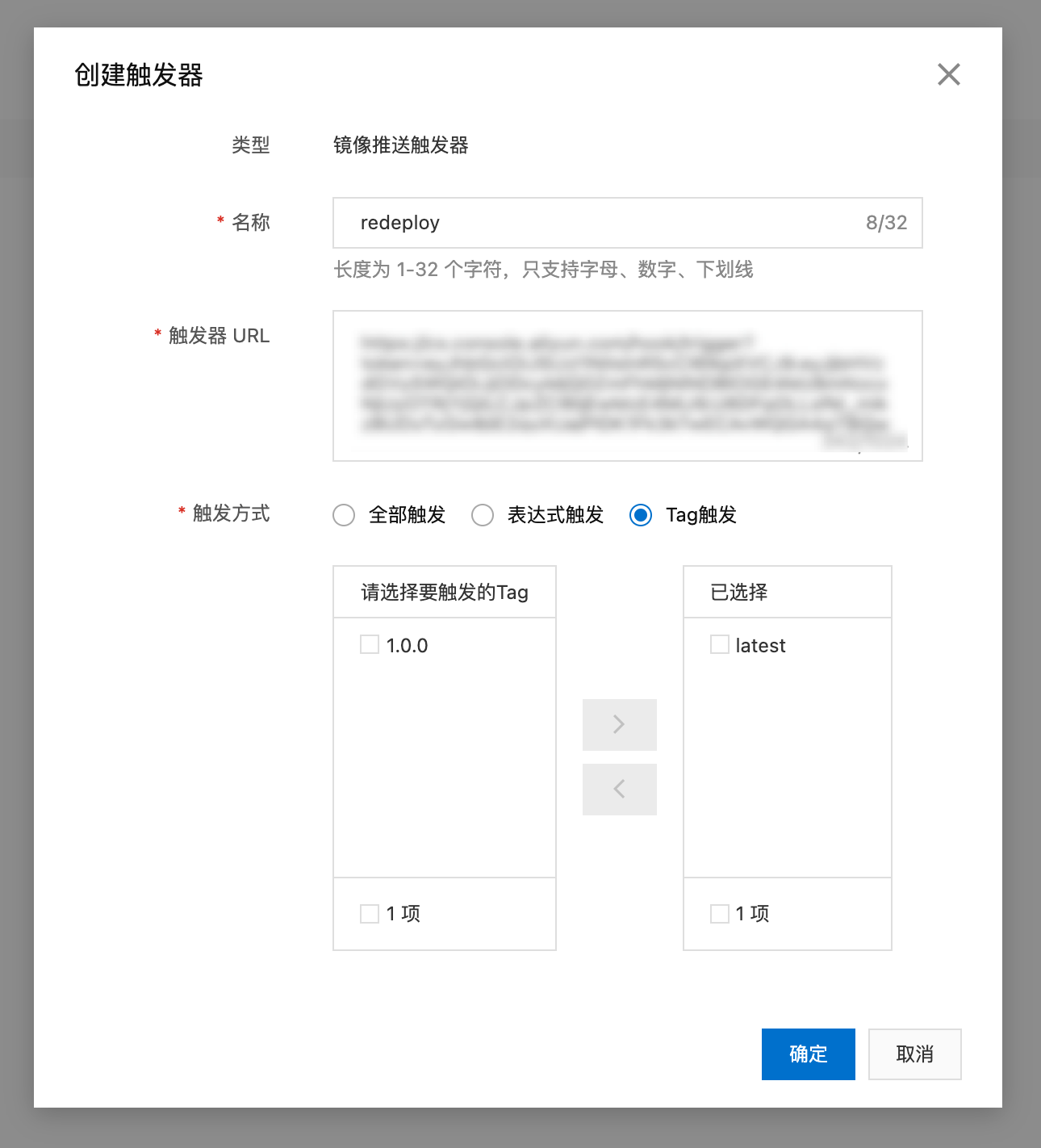Toggle select-all checkbox under the available Tag list
The width and height of the screenshot is (1041, 1148).
(x=370, y=913)
